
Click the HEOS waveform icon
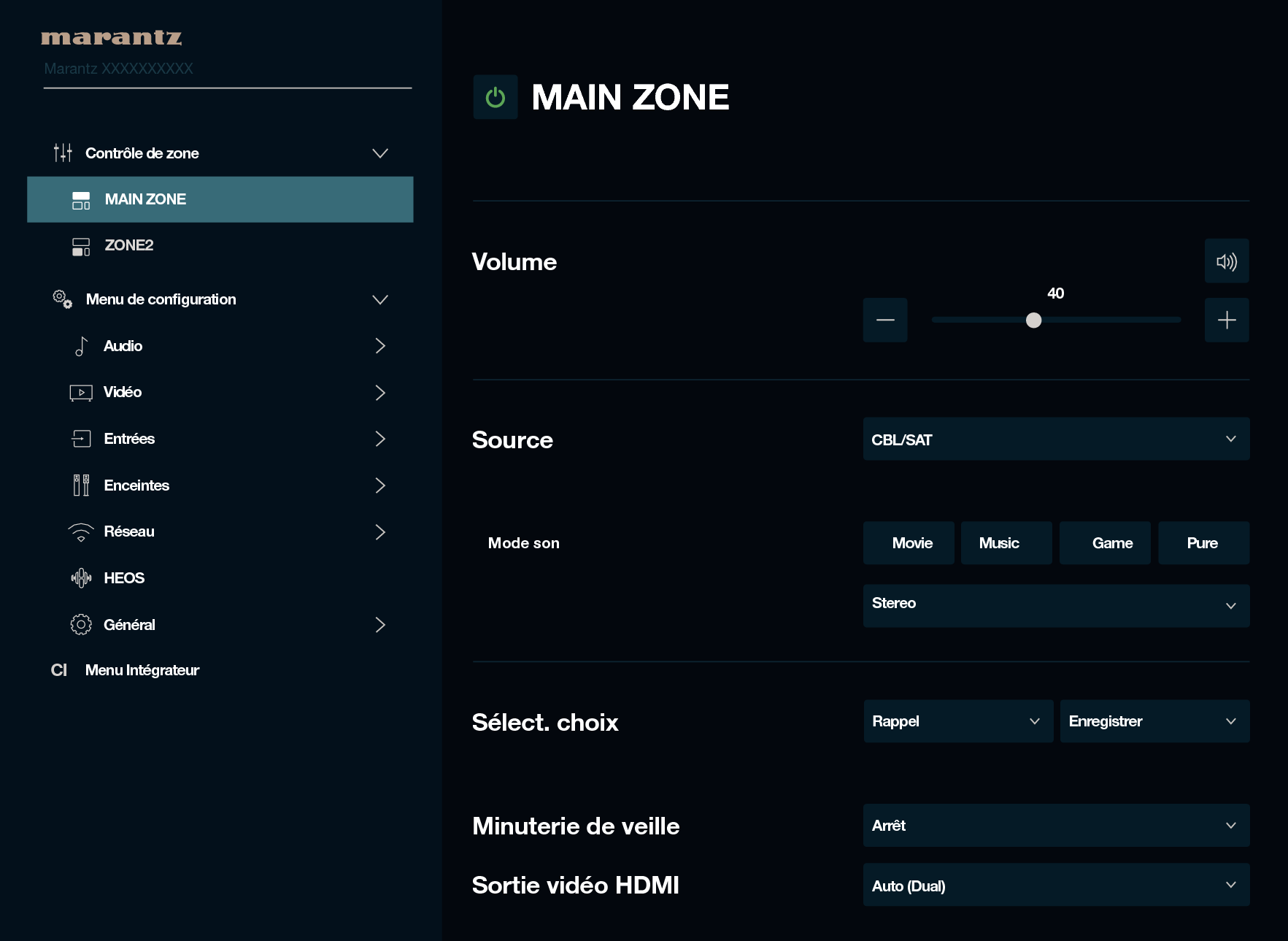[81, 578]
